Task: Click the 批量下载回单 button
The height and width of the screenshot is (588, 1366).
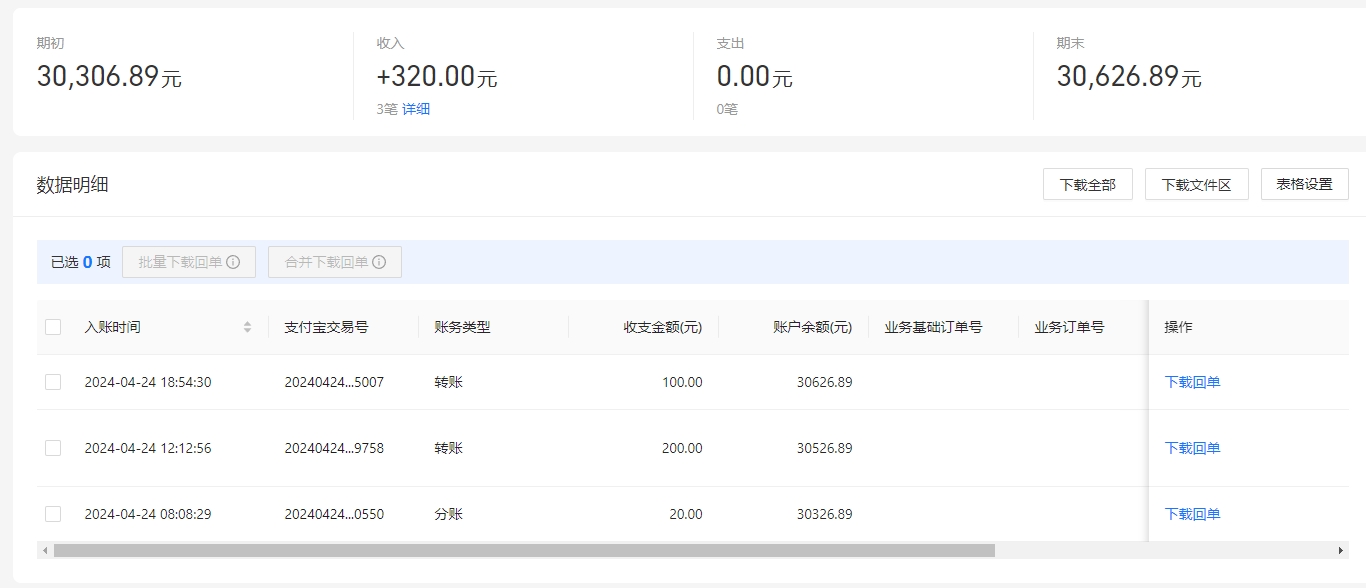Action: (x=189, y=262)
